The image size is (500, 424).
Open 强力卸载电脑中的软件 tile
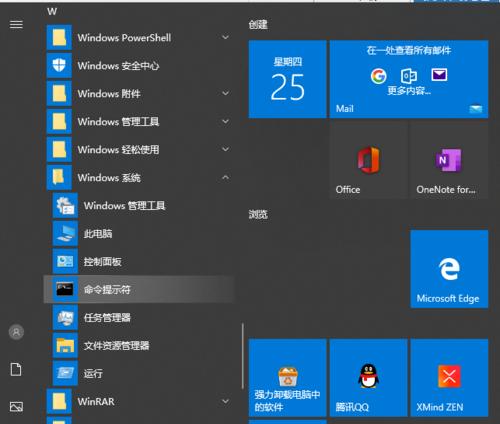coord(288,377)
